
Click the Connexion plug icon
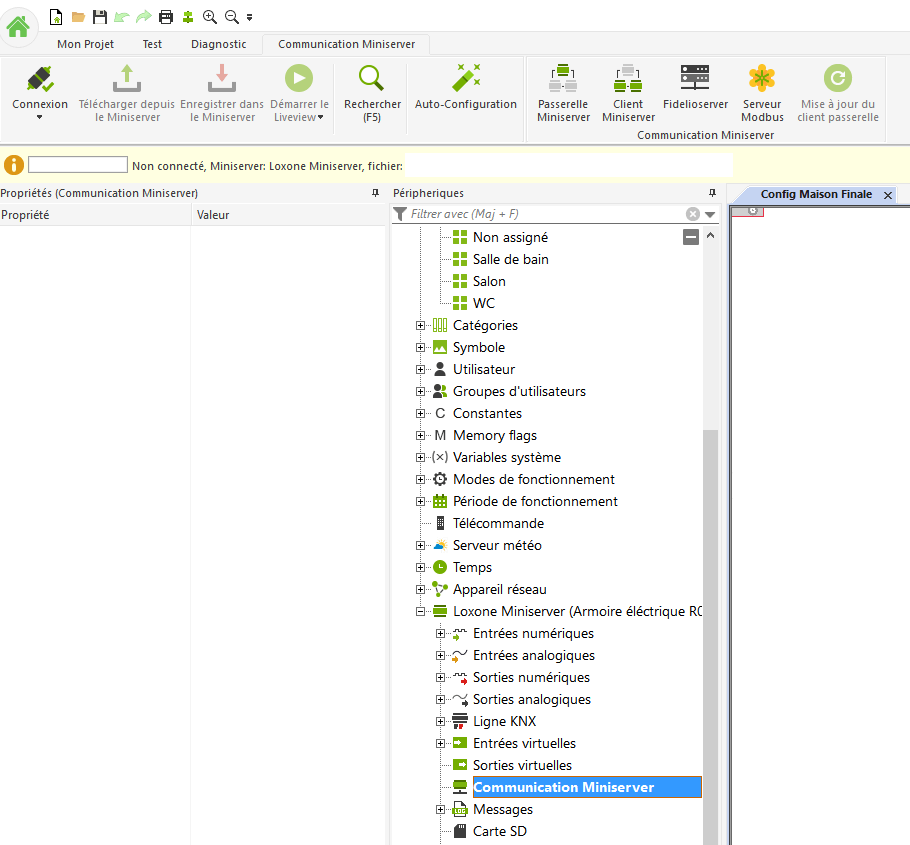click(40, 80)
